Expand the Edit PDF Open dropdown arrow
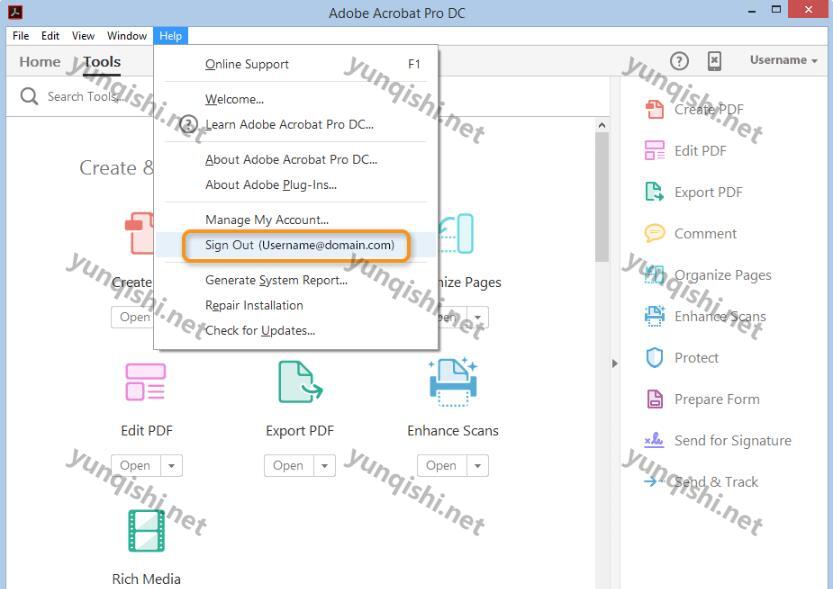Screen dimensions: 833x589 click(x=172, y=466)
